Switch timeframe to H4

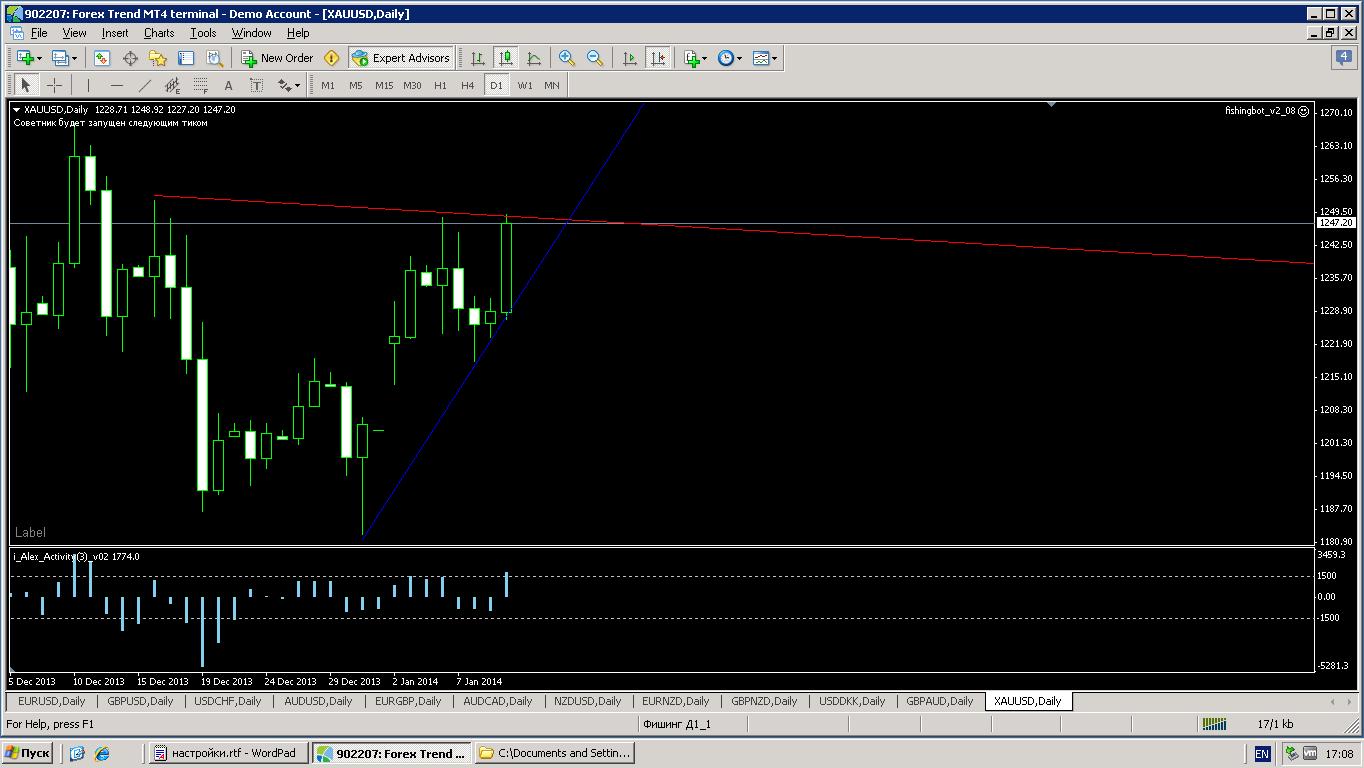(468, 85)
